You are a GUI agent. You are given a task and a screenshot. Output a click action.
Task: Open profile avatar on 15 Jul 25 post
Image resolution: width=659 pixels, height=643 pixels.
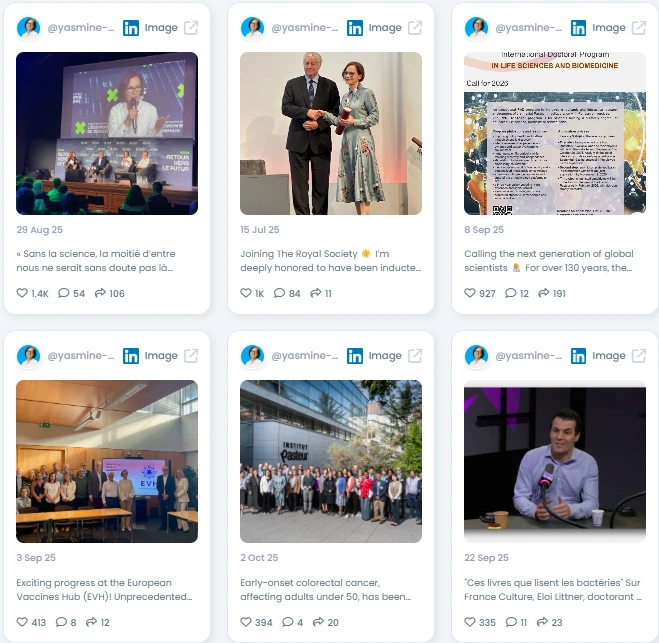(x=252, y=28)
